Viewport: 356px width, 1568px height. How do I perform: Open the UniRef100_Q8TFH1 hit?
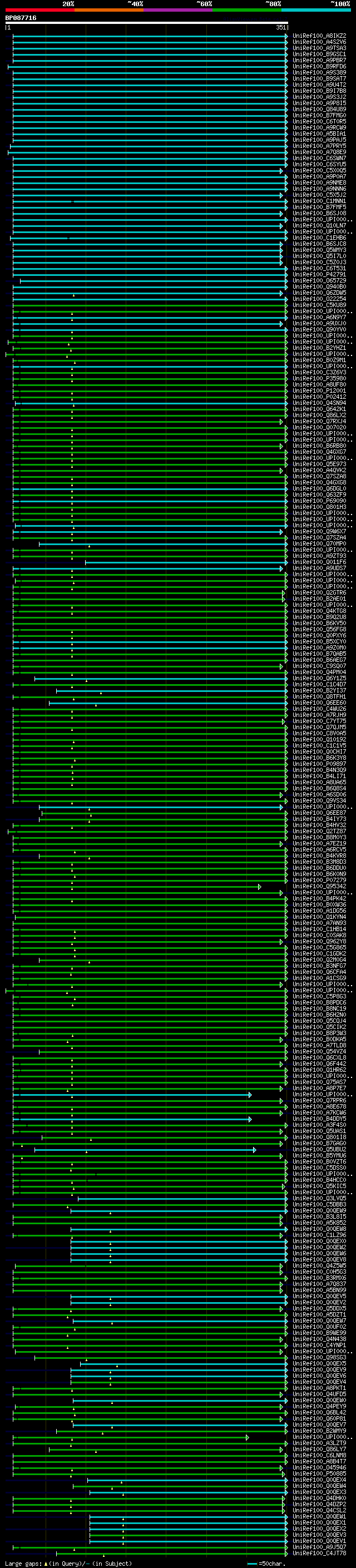click(x=319, y=697)
